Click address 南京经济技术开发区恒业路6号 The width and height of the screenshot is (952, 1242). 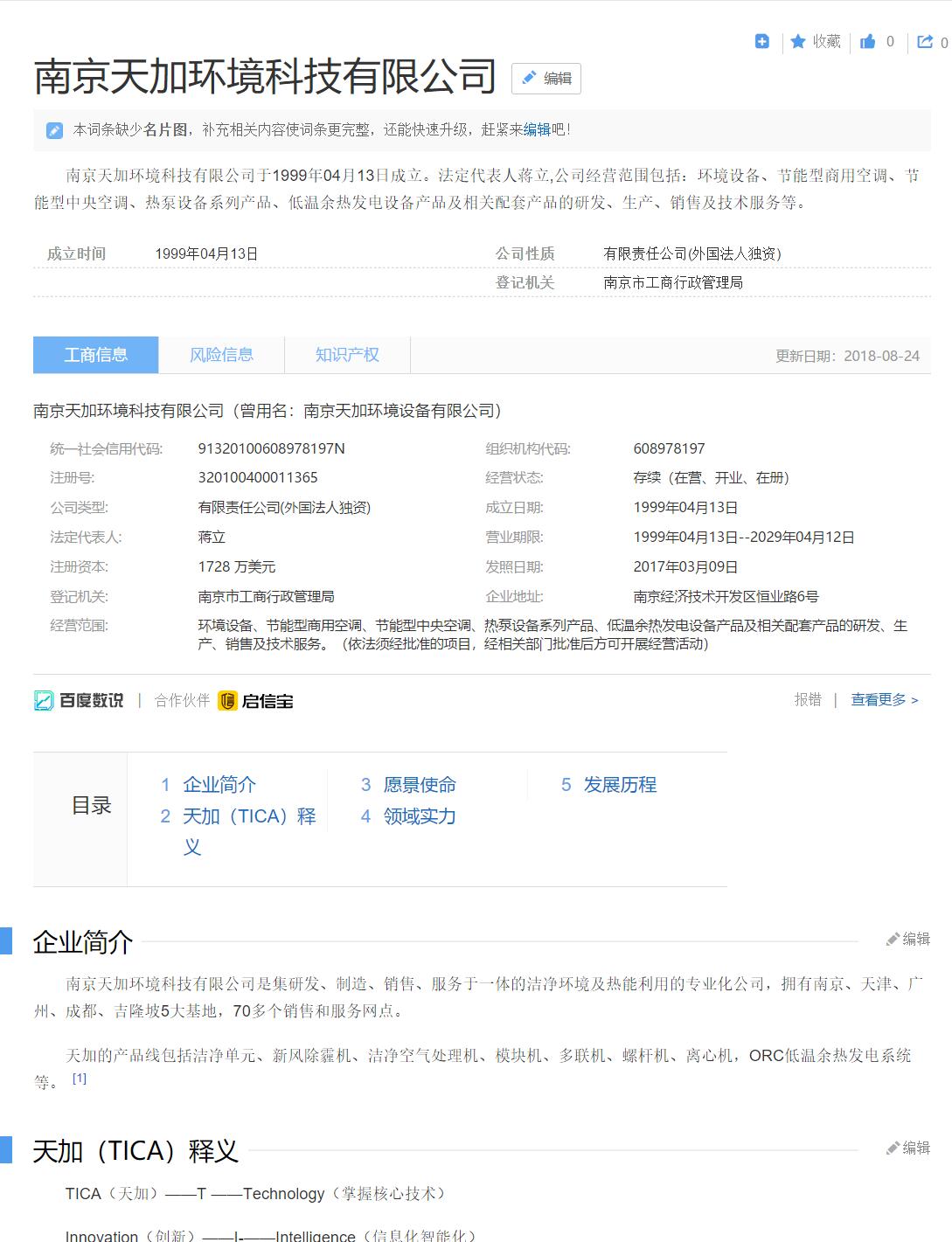point(726,596)
